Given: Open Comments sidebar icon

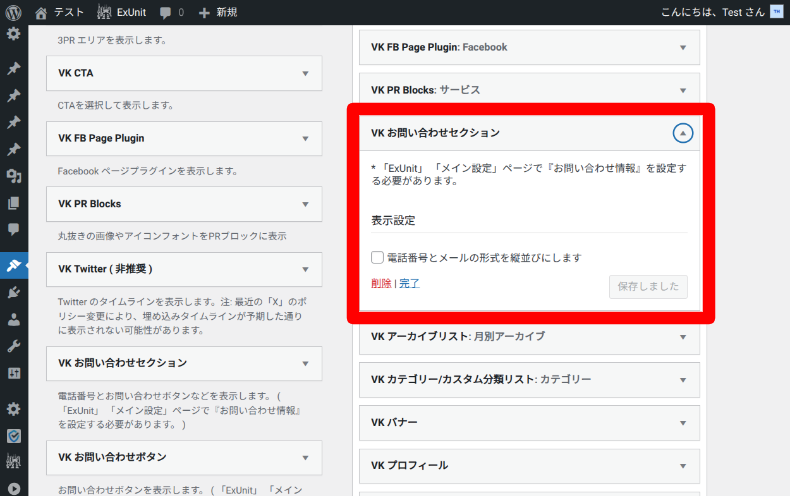Looking at the screenshot, I should (14, 229).
